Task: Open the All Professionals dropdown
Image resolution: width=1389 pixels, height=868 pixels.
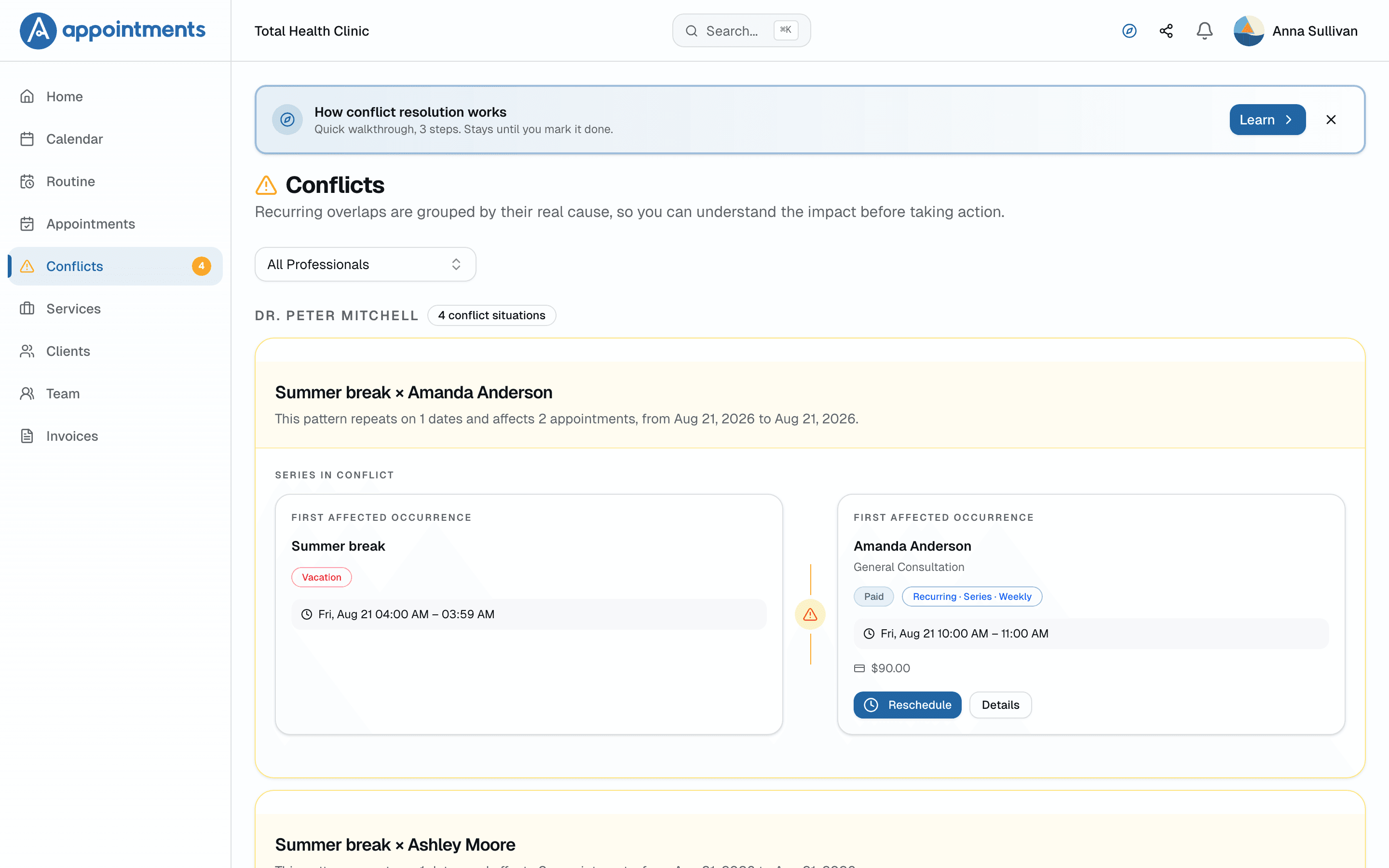Action: pos(366,265)
